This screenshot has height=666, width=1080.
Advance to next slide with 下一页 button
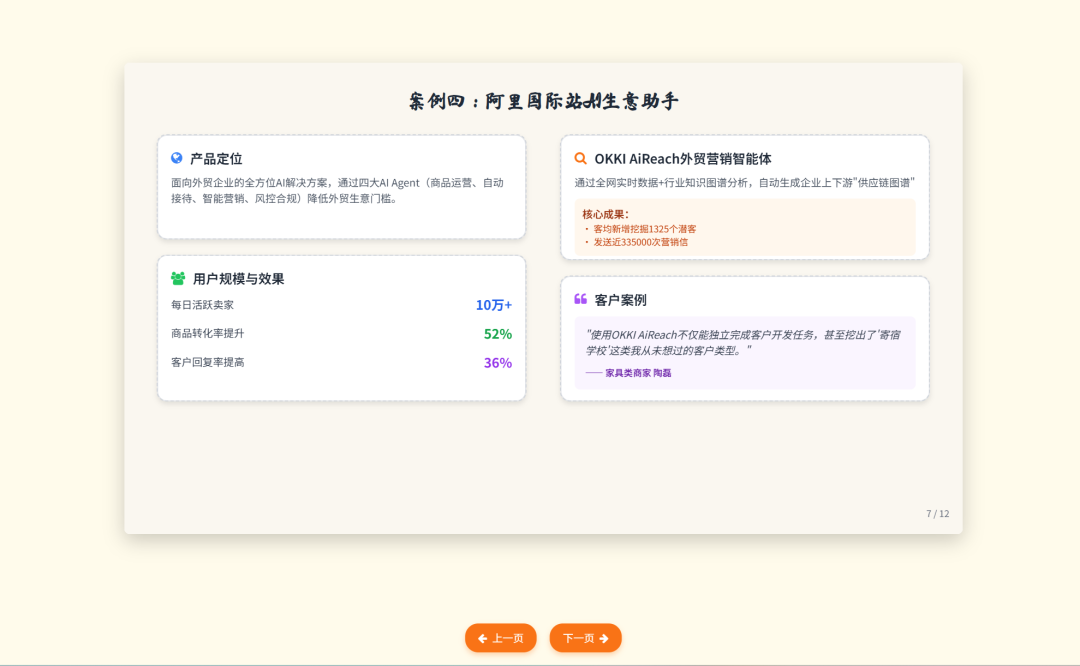pos(585,638)
